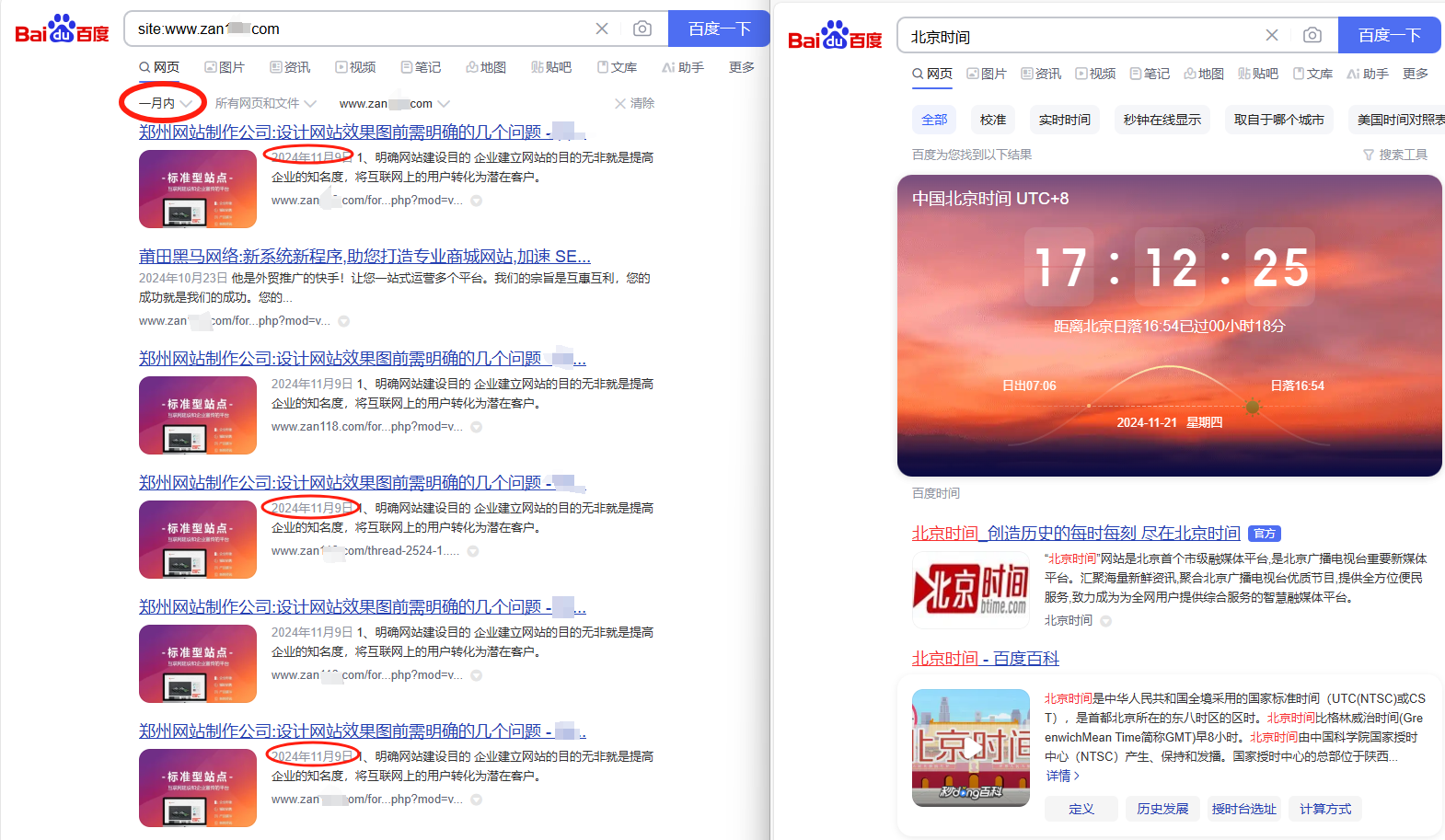
Task: Open the 莆田黑马网络 result title
Action: coord(364,256)
